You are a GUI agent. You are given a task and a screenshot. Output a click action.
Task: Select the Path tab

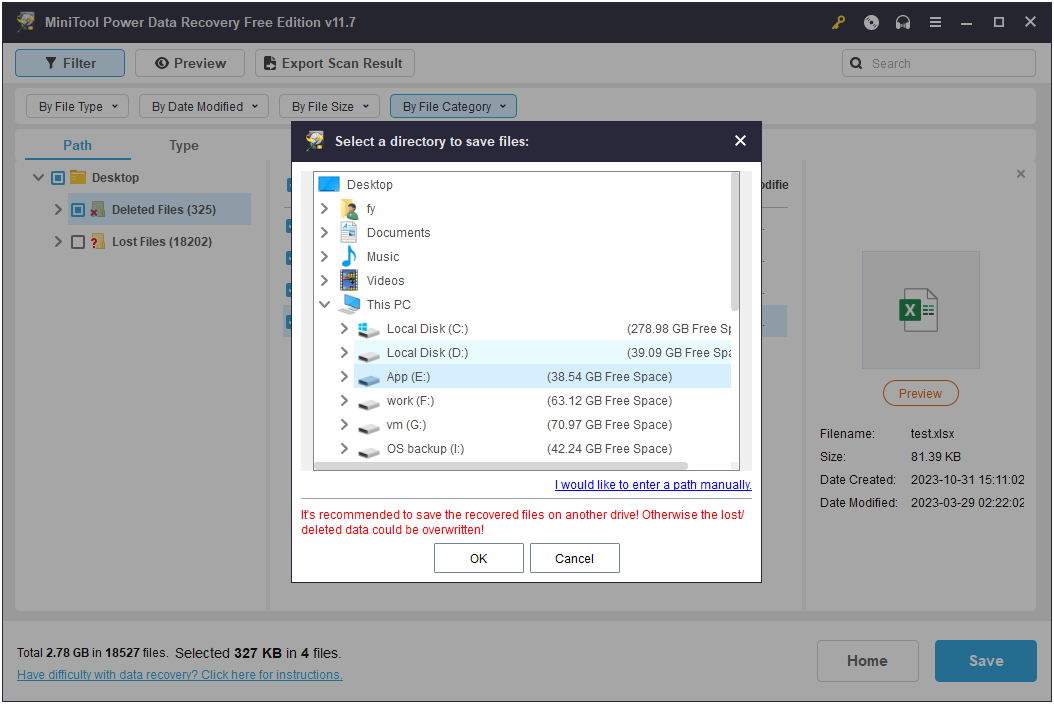(78, 146)
